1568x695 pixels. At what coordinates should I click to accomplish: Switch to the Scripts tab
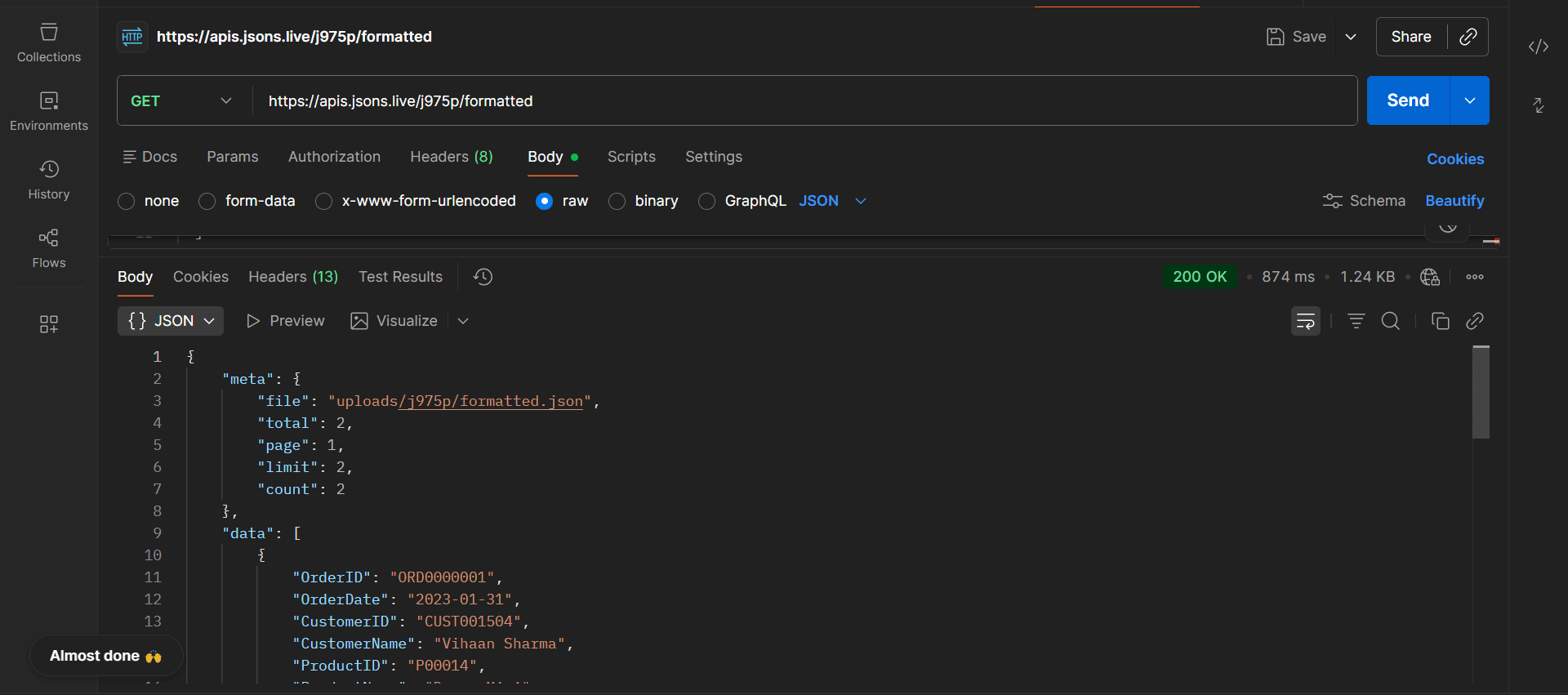point(631,157)
